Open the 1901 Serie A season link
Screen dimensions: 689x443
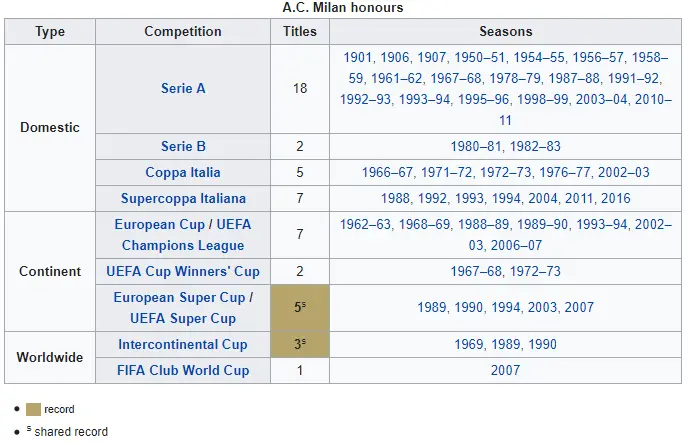tap(359, 57)
